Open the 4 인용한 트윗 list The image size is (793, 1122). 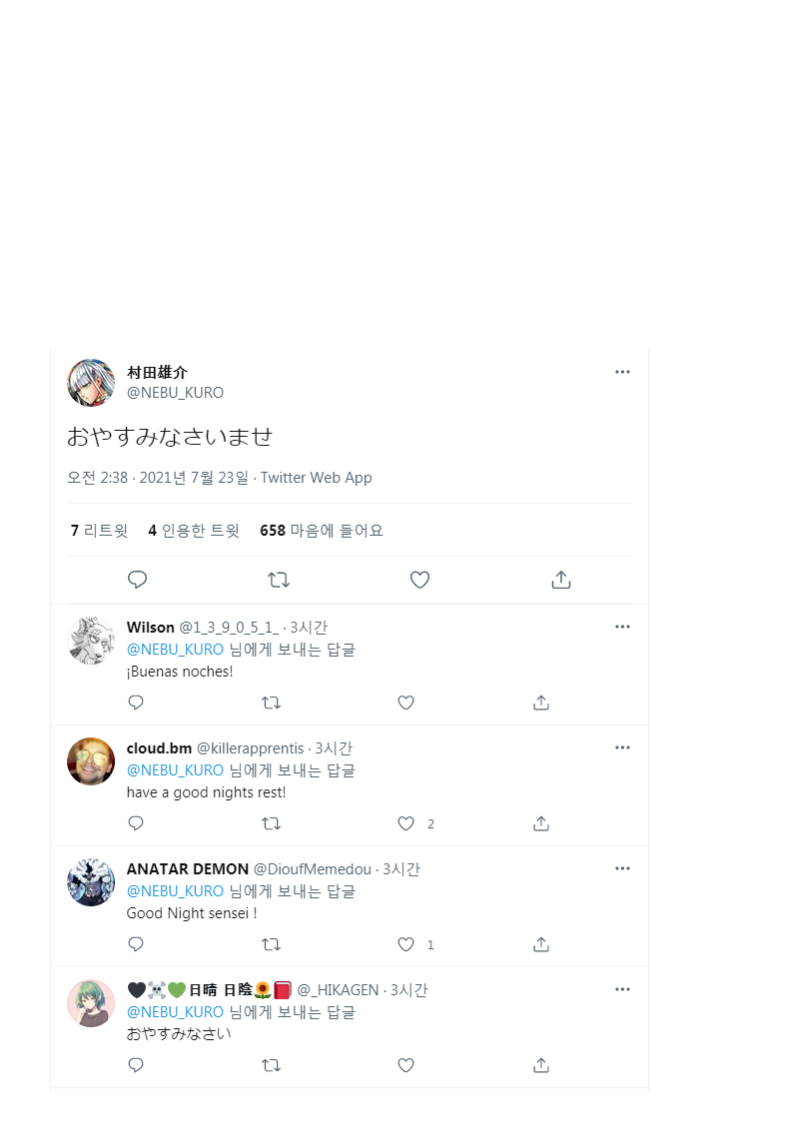pos(194,530)
